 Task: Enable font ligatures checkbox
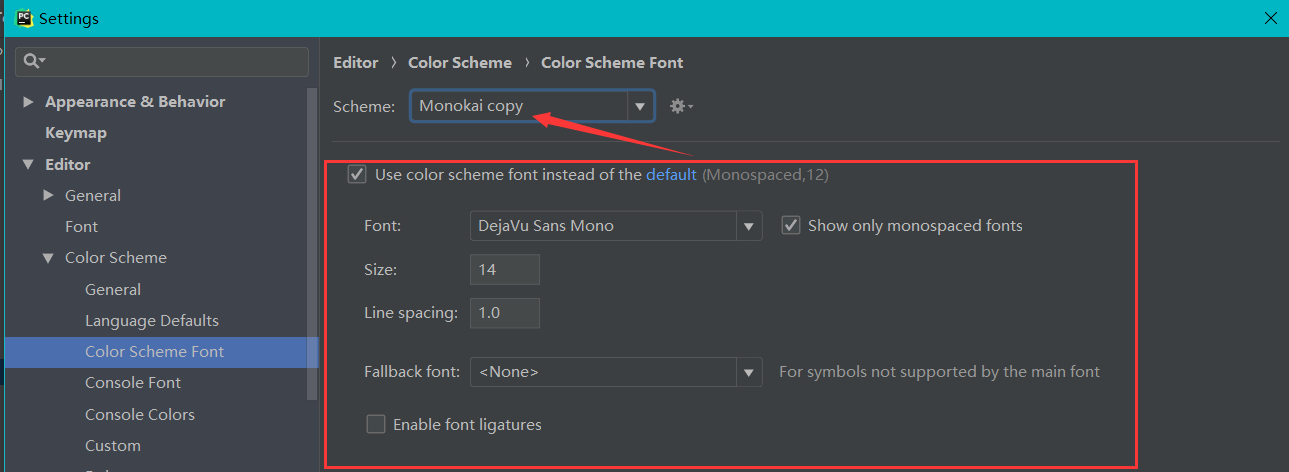point(376,425)
